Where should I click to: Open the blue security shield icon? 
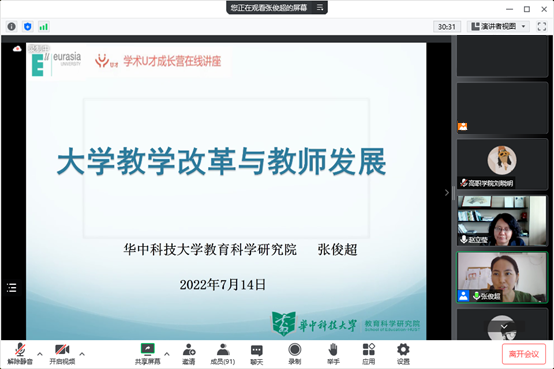[x=28, y=27]
